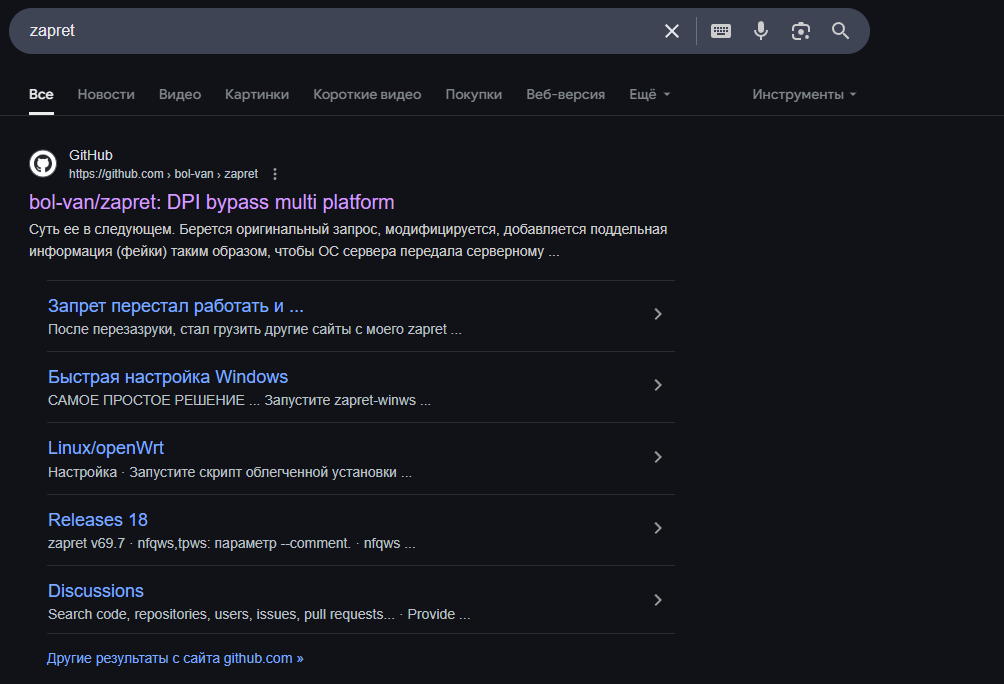Expand chevron on the Releases 18 row
This screenshot has height=684, width=1004.
658,528
